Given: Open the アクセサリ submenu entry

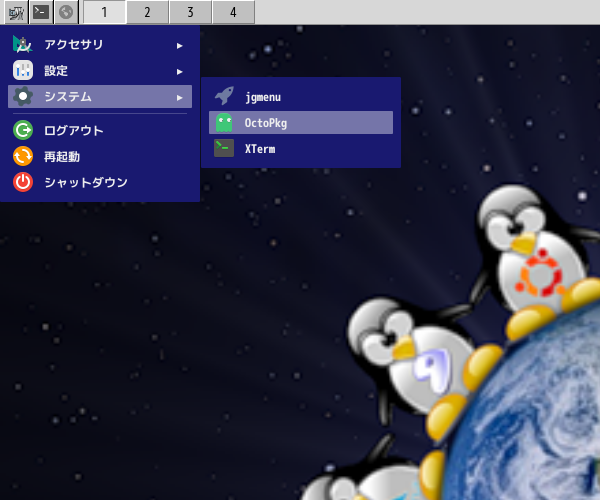Looking at the screenshot, I should click(100, 45).
